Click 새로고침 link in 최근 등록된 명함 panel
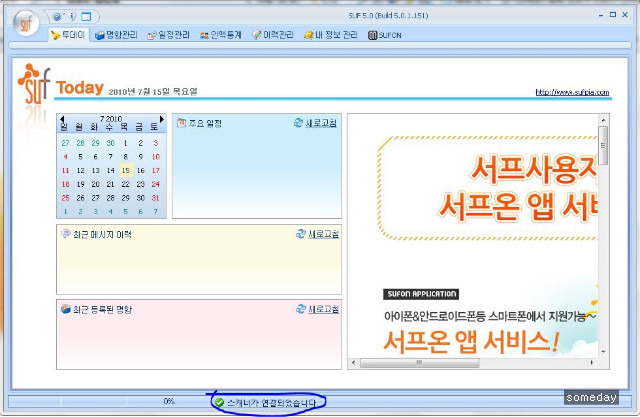640x417 pixels. (x=323, y=309)
